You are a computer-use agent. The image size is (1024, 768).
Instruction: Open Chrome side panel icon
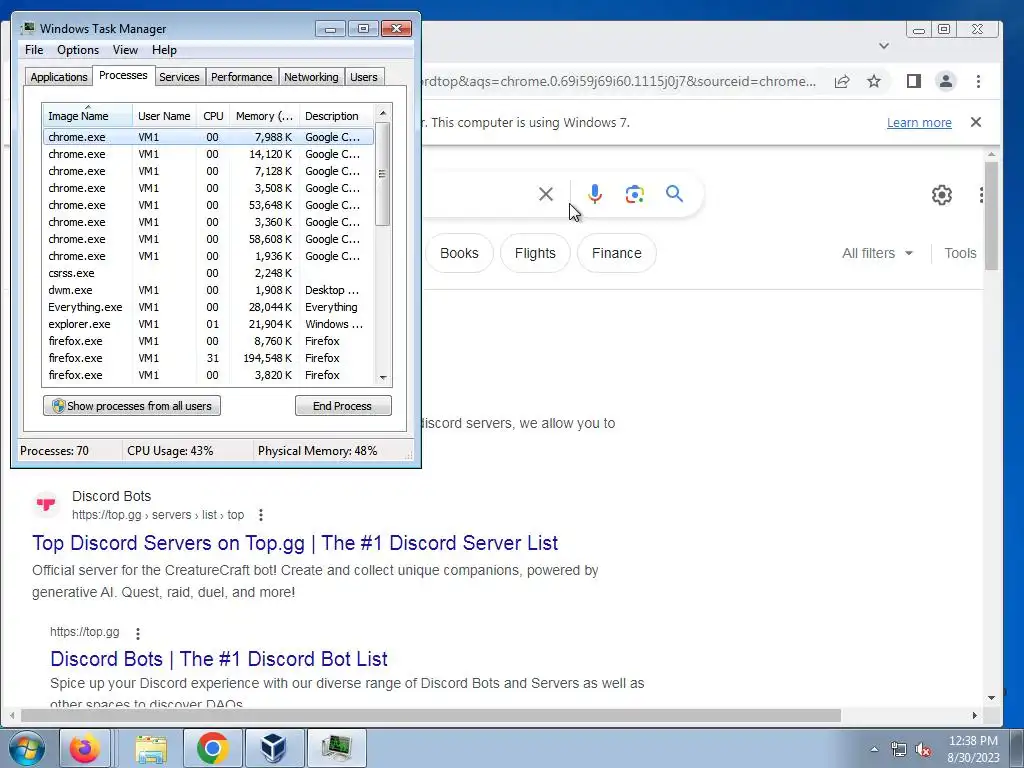(x=914, y=81)
